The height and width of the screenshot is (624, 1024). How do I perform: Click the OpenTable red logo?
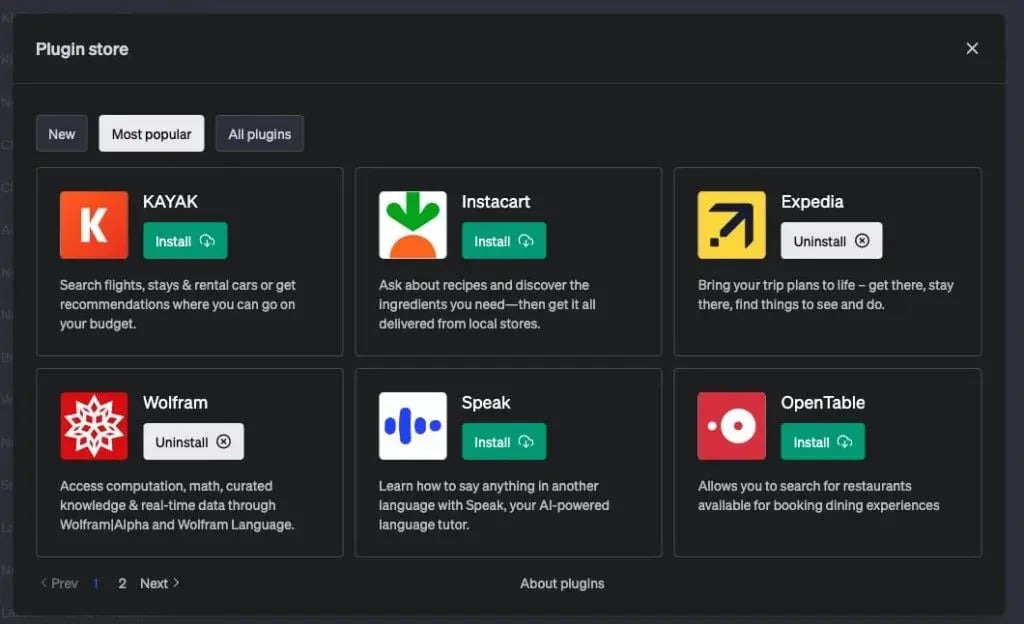tap(731, 426)
